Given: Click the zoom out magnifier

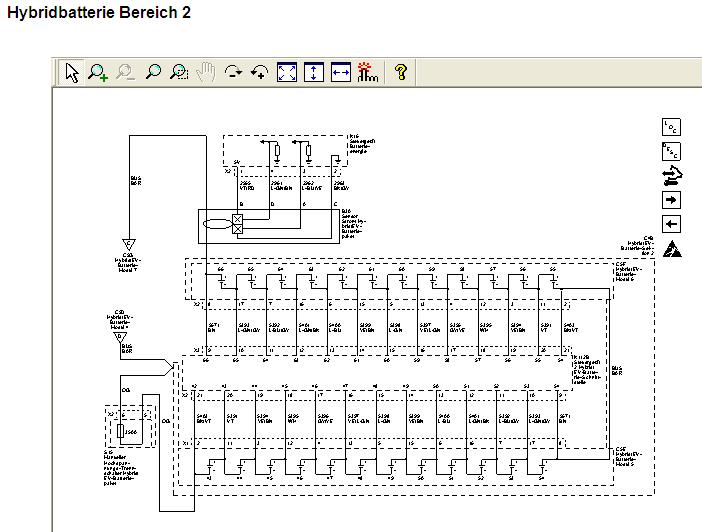Looking at the screenshot, I should 125,72.
